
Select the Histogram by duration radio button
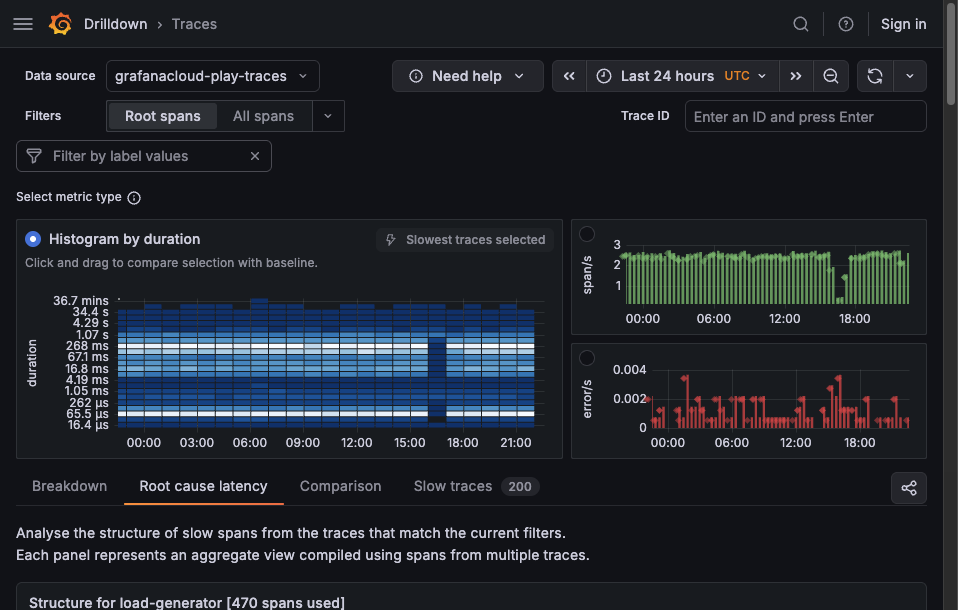pyautogui.click(x=32, y=239)
